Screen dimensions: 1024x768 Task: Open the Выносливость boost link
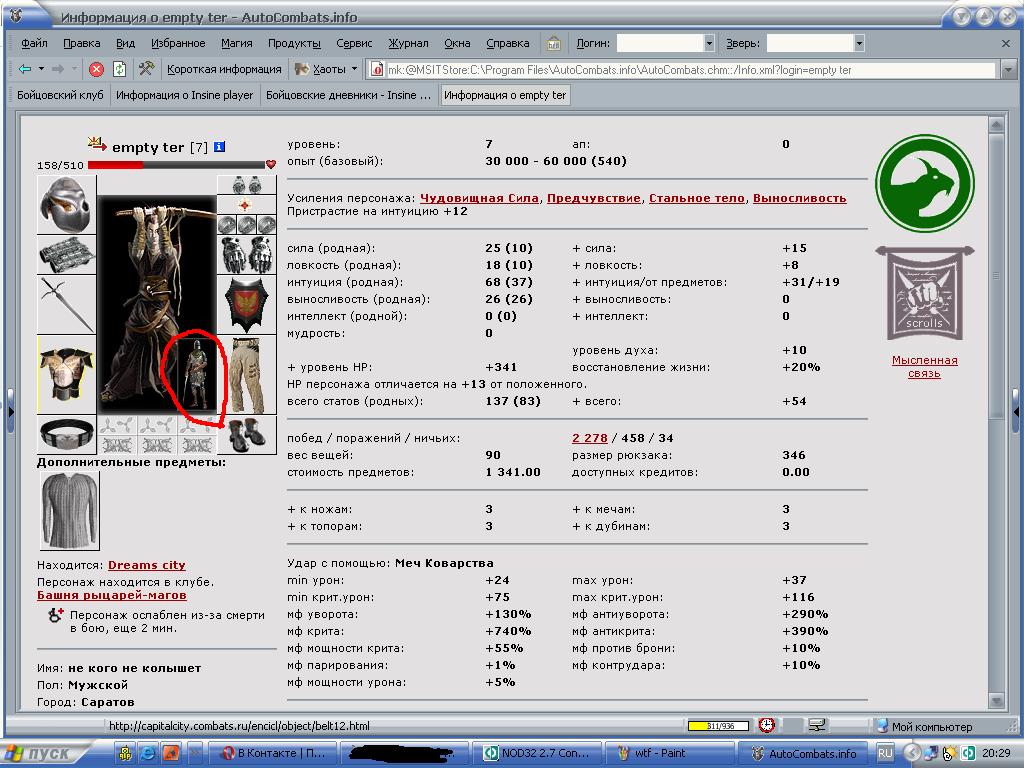(799, 198)
